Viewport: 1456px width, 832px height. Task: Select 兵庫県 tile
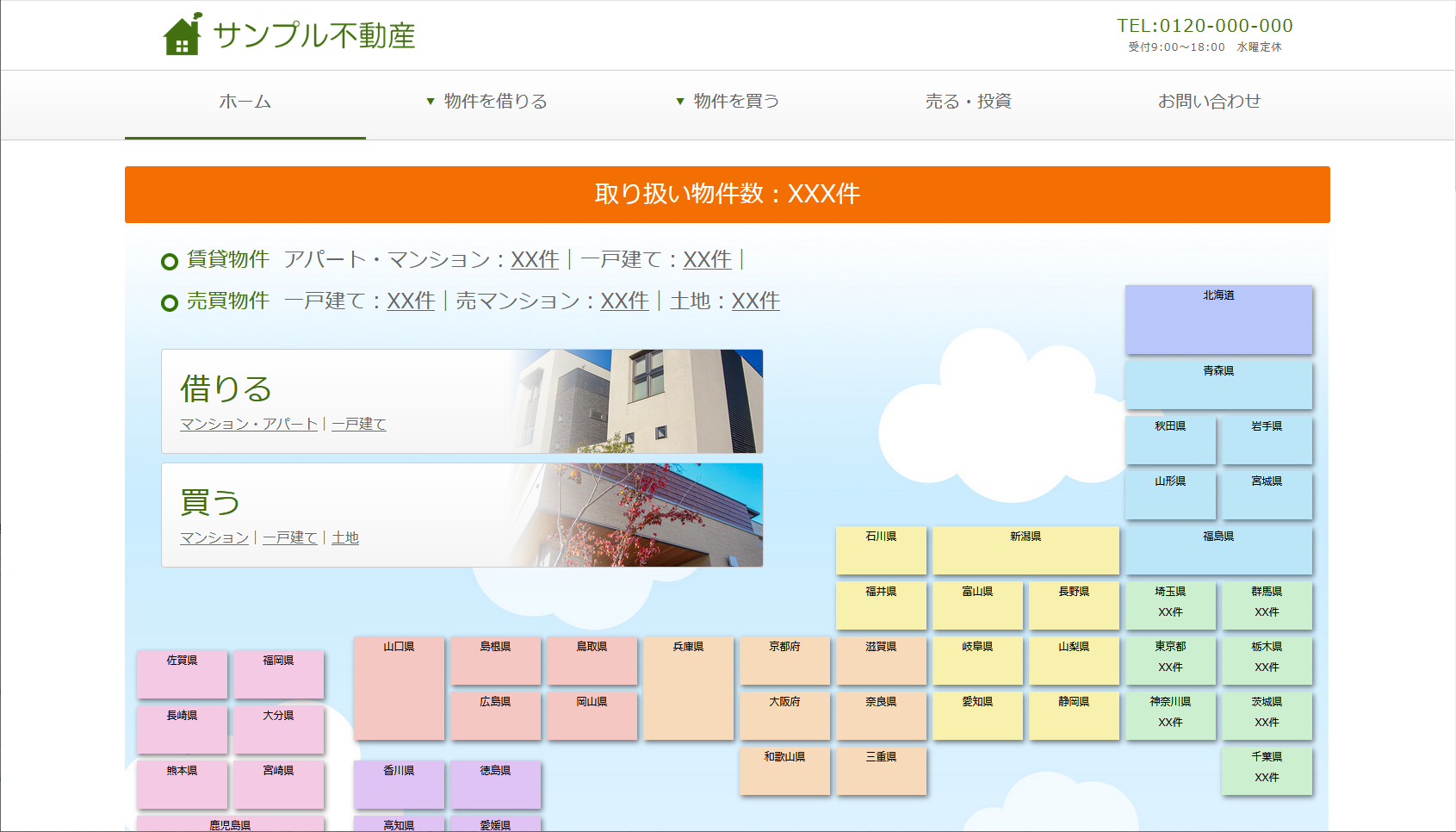point(688,688)
